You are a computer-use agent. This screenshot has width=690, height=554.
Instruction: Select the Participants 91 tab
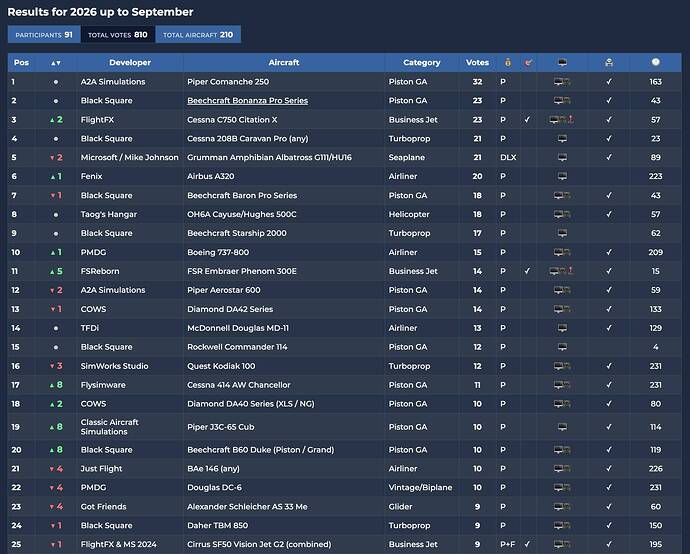click(x=44, y=34)
